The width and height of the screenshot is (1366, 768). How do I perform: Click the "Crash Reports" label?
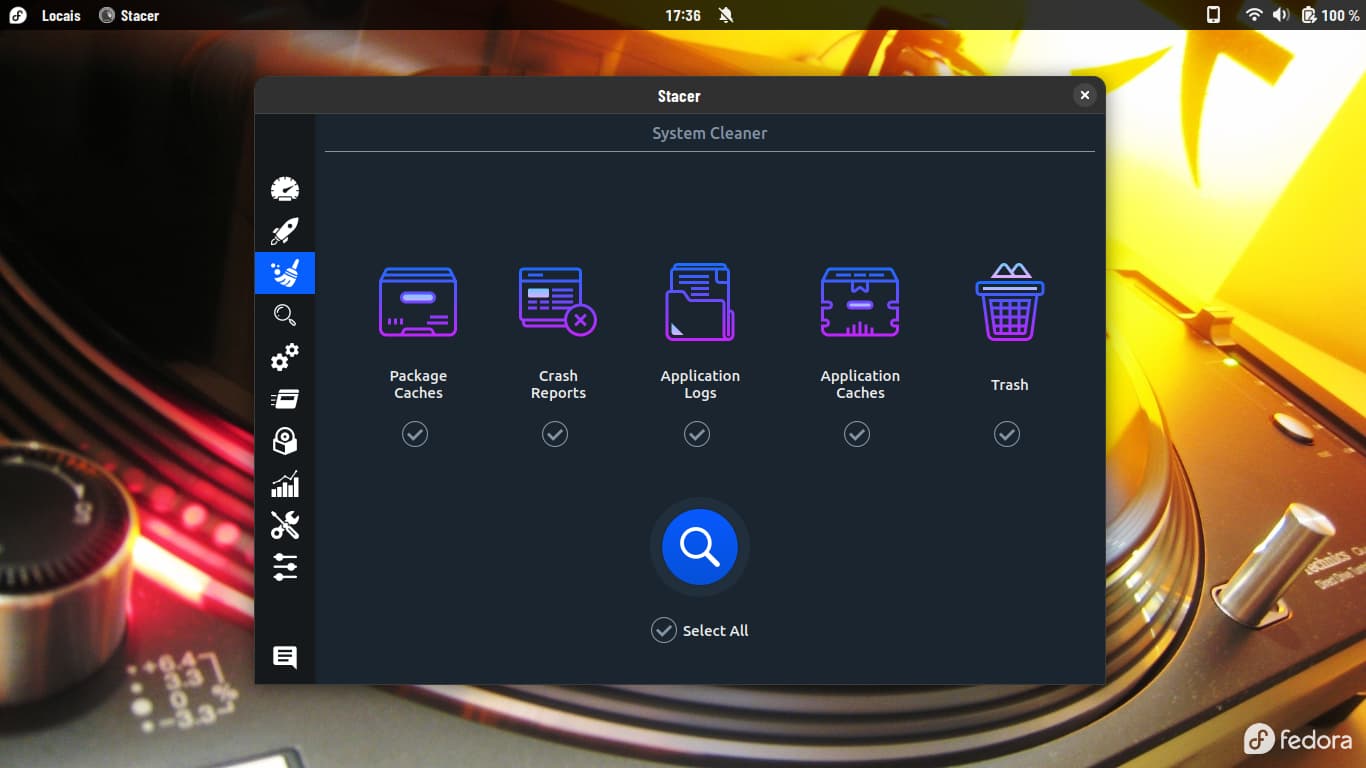coord(558,384)
